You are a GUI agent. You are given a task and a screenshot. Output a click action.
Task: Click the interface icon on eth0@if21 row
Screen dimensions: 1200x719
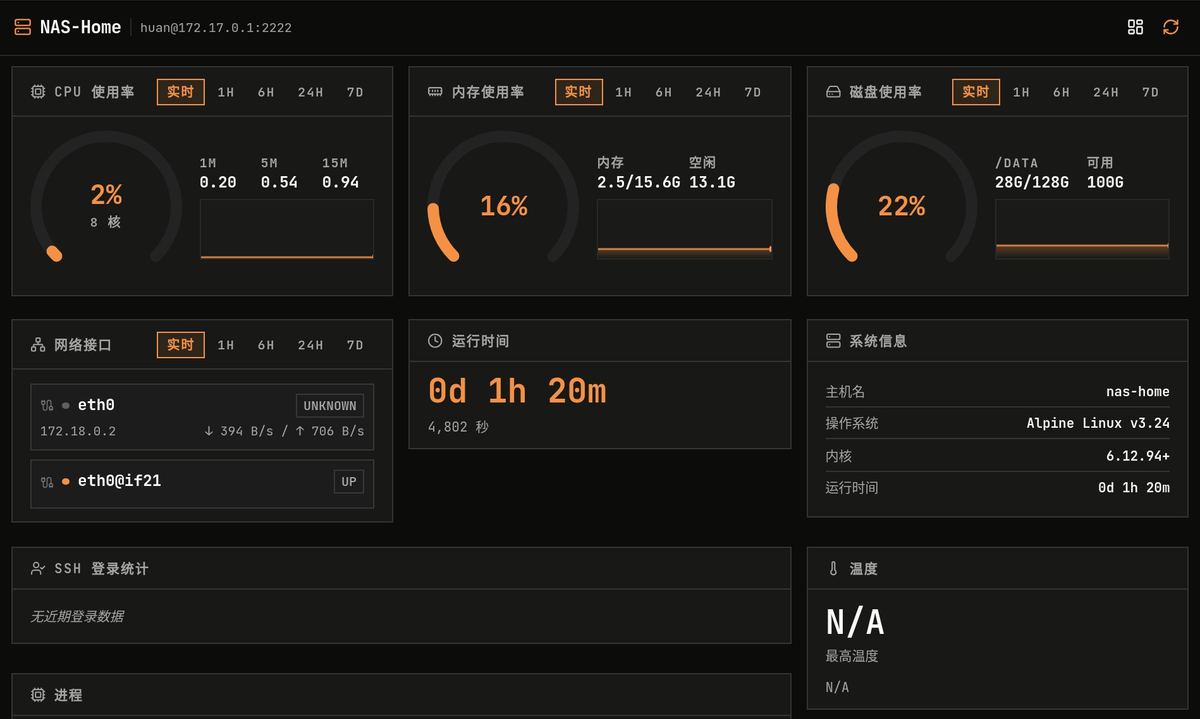(47, 481)
